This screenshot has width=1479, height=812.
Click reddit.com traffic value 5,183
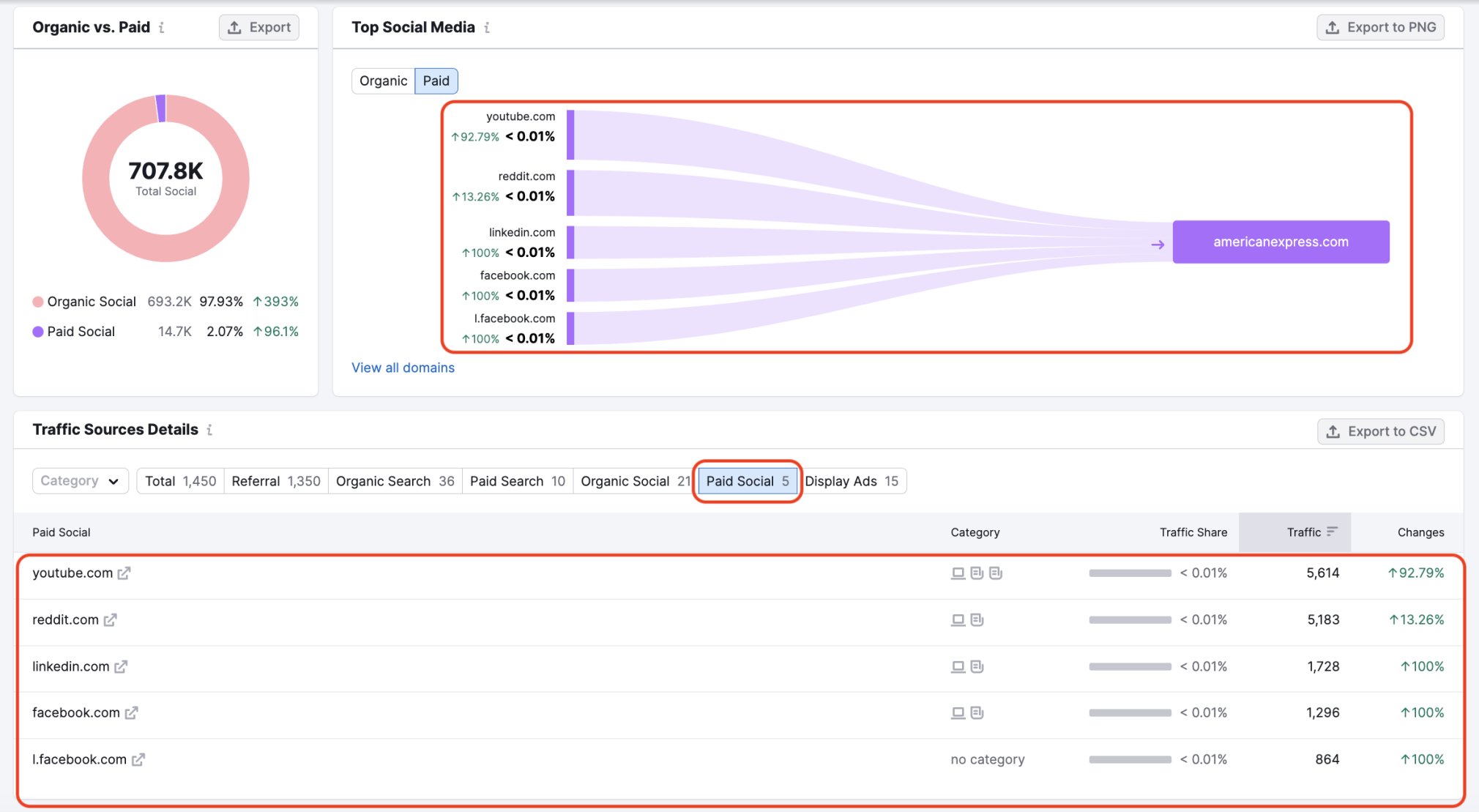pos(1323,620)
